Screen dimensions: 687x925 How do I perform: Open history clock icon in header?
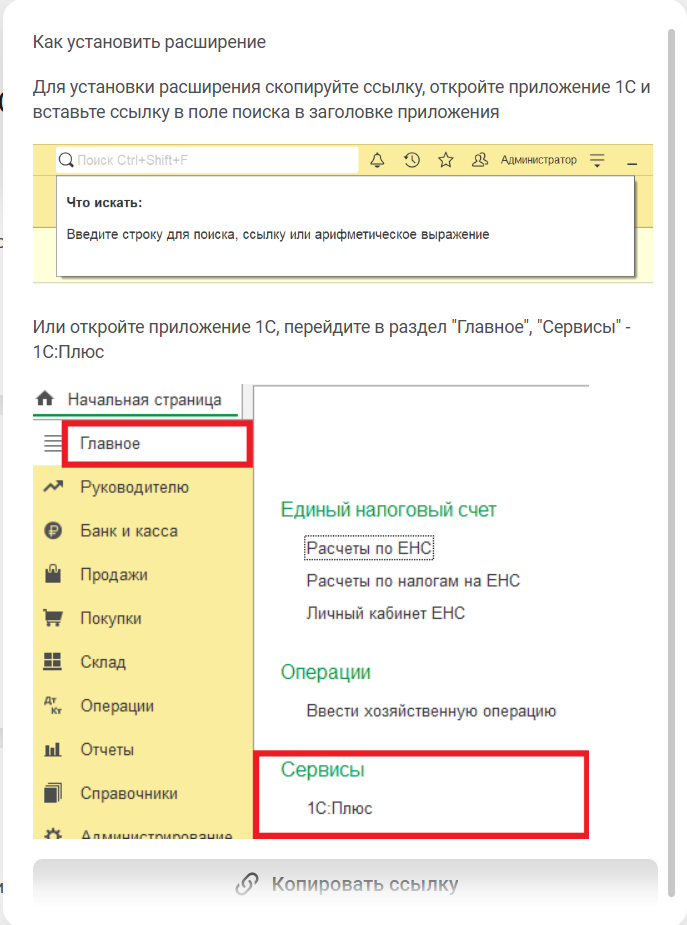click(412, 160)
